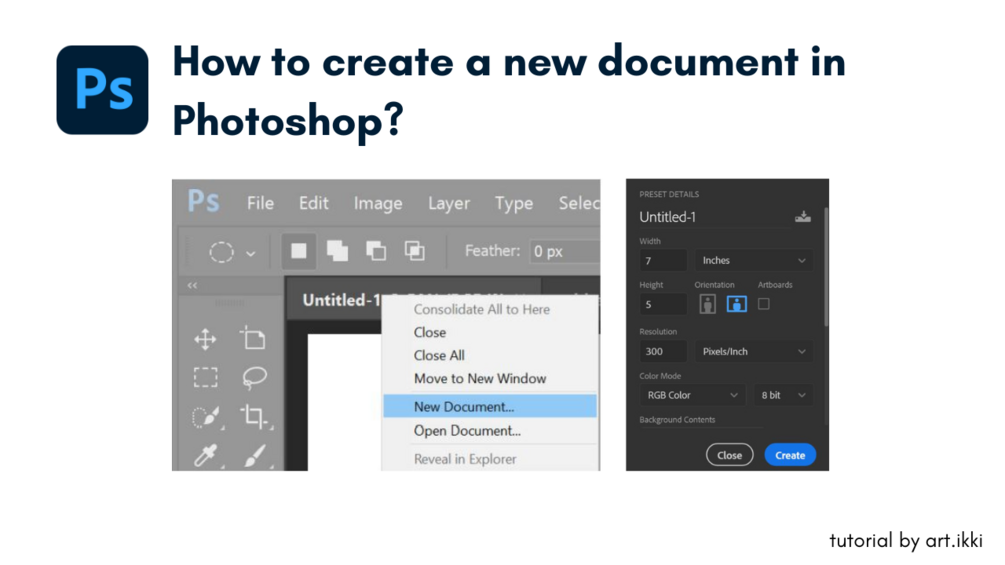Choose Add to Selection mode icon

click(x=337, y=251)
